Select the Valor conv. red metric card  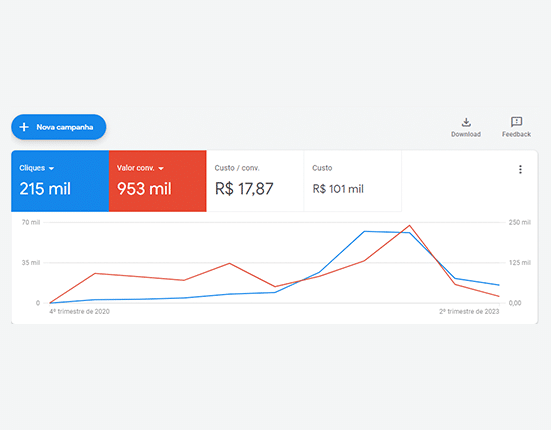pos(157,181)
